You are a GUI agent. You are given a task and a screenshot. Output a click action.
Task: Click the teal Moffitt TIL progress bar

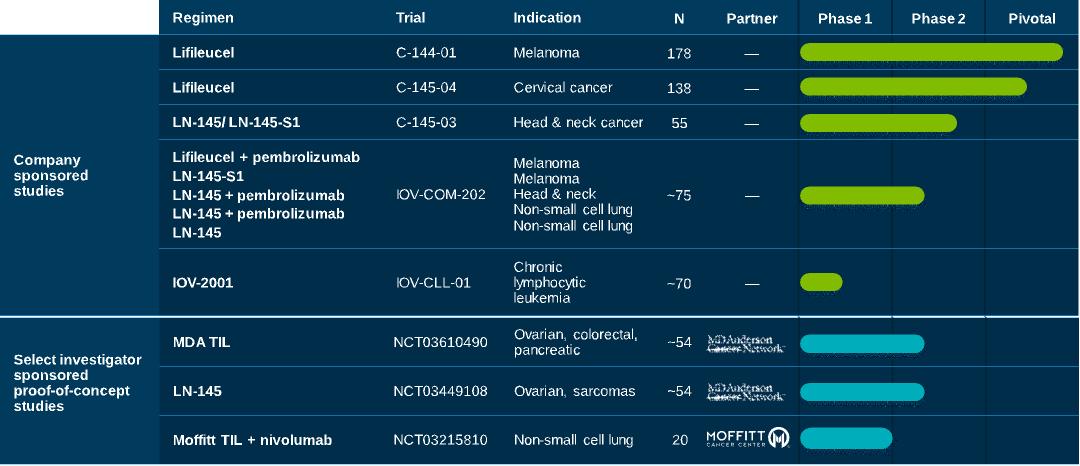click(x=846, y=438)
